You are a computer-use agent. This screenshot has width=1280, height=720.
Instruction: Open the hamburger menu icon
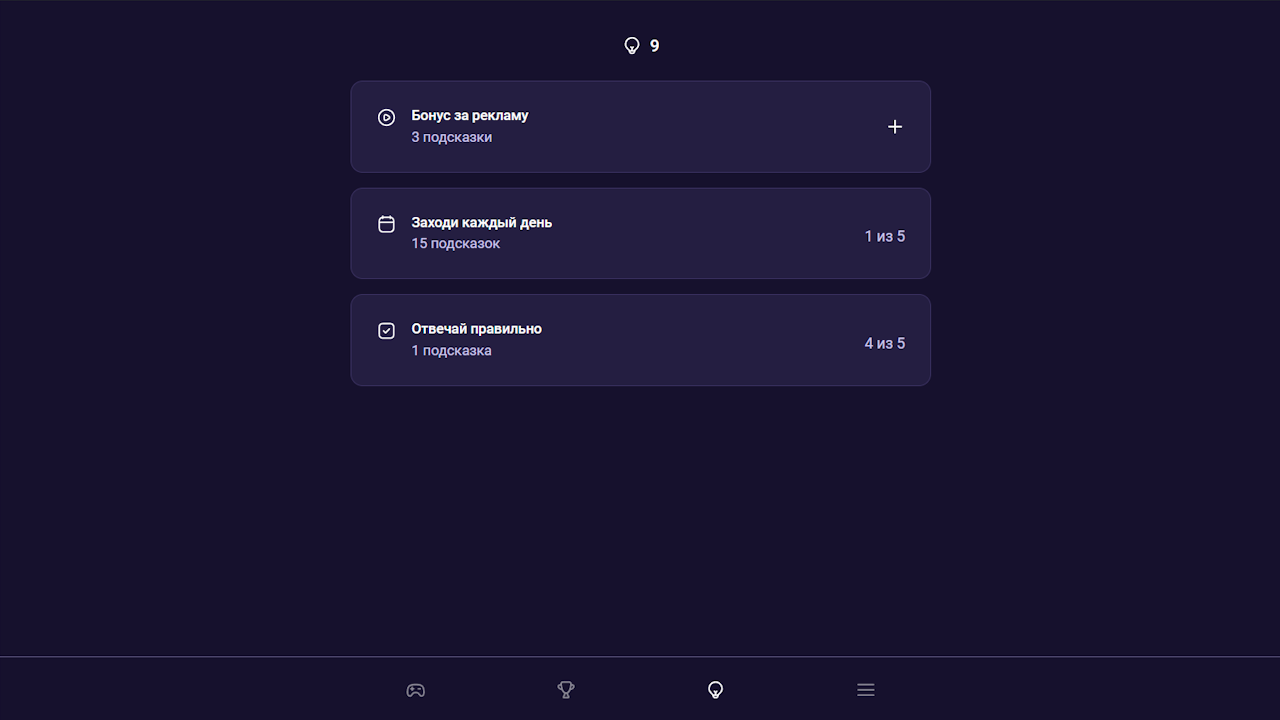[865, 690]
